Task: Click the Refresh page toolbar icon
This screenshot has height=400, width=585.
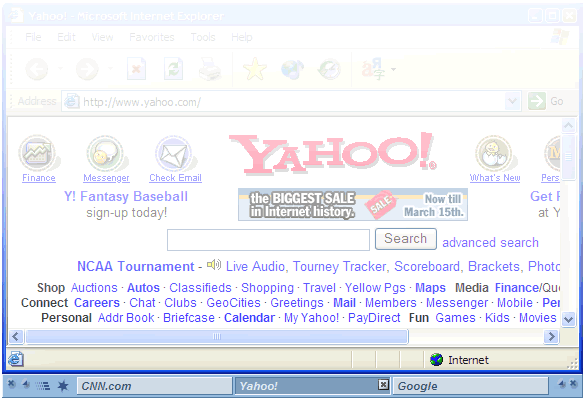Action: [x=173, y=69]
